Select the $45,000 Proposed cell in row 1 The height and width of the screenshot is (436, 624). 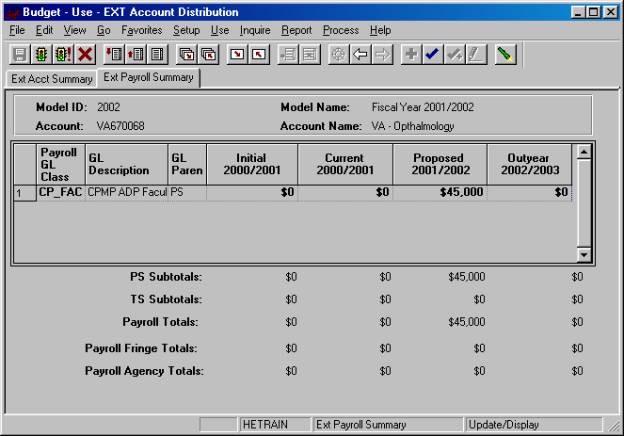440,192
